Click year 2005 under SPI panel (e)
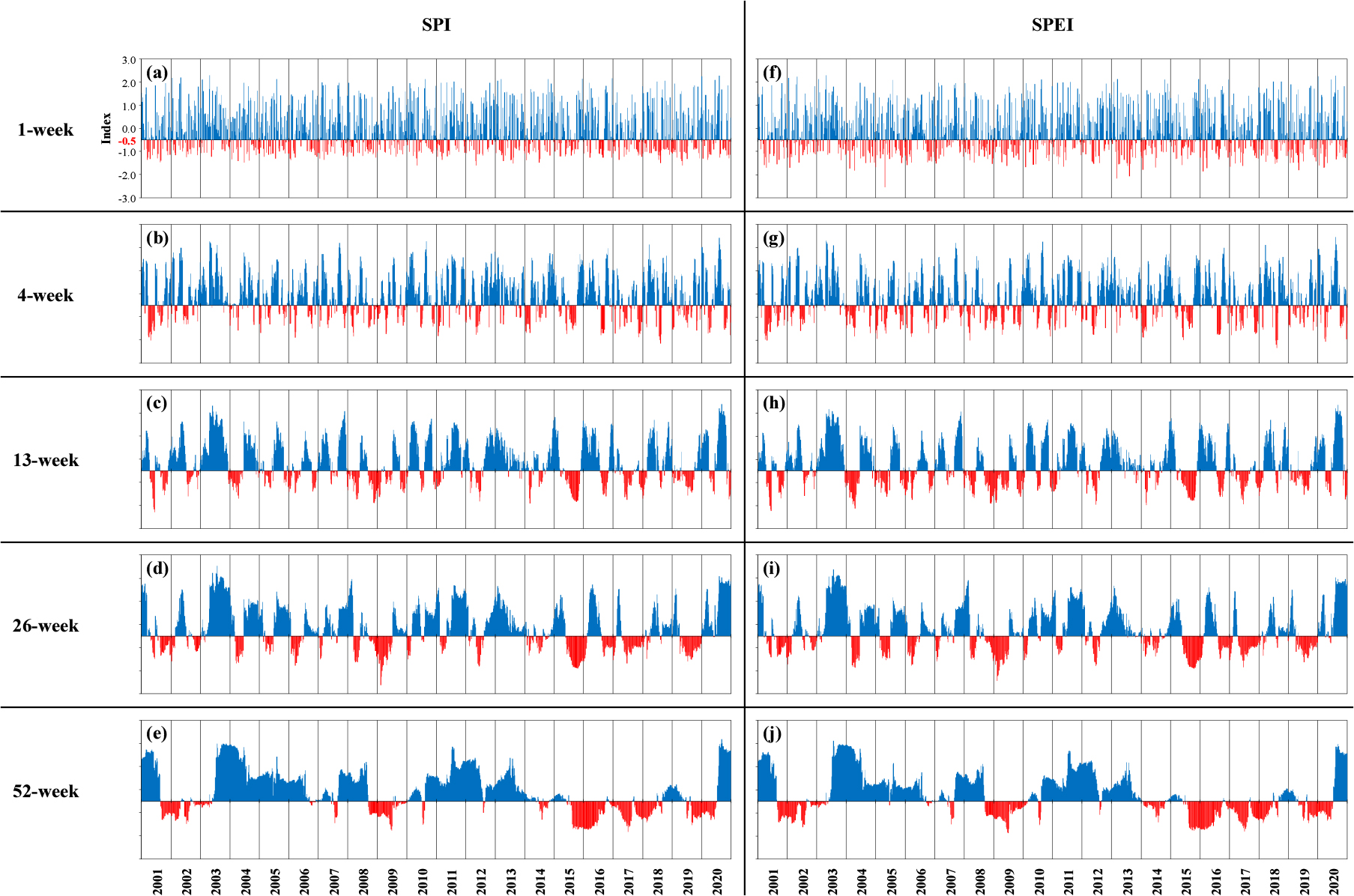Screen dimensions: 1354x896 [x=276, y=881]
